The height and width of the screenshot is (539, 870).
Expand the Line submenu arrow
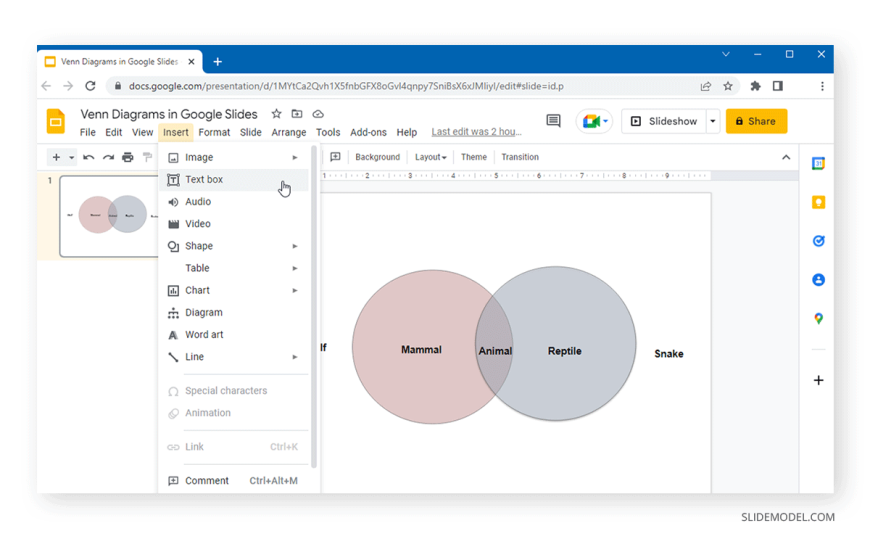[x=295, y=357]
